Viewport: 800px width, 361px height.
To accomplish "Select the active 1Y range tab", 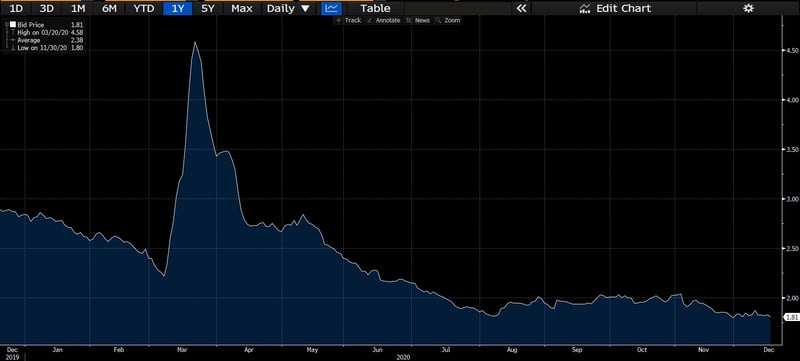I will pyautogui.click(x=178, y=8).
